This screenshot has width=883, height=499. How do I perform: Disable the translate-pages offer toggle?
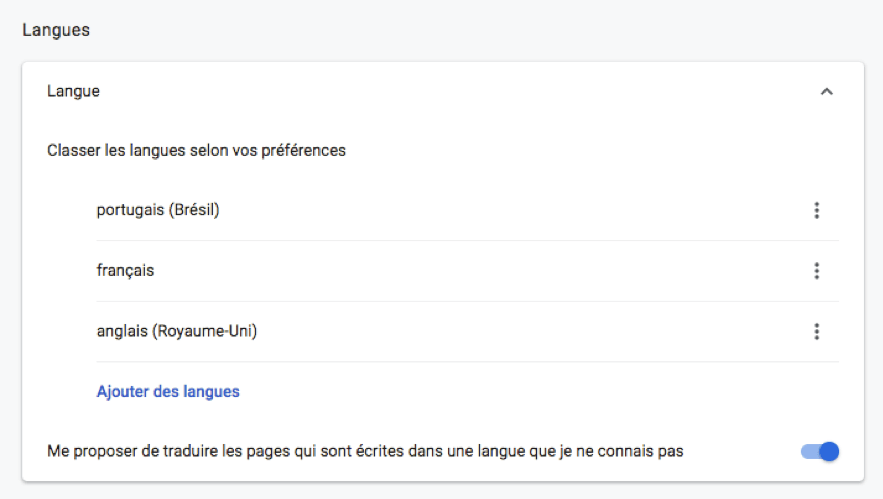[x=820, y=452]
